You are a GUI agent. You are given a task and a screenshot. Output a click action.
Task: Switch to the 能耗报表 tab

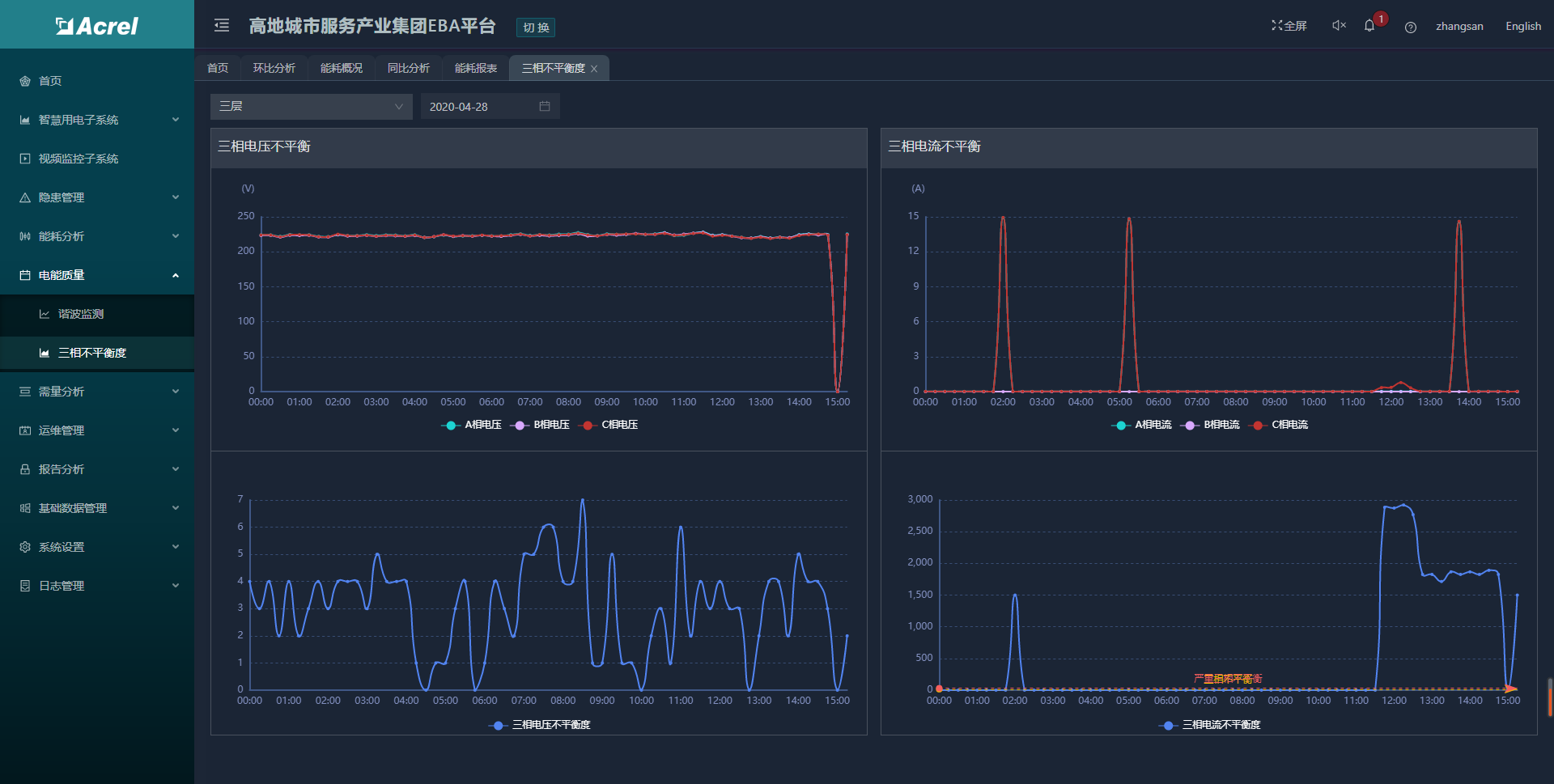pos(476,69)
